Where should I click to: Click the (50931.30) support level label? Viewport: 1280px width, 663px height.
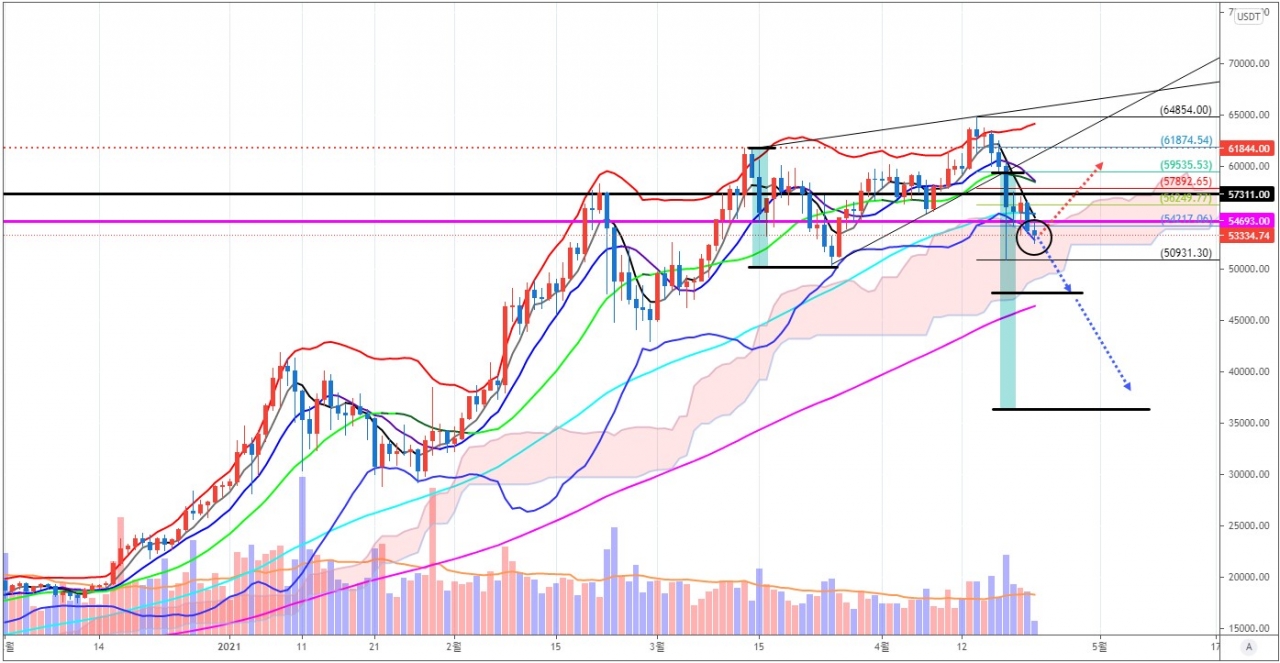click(1186, 254)
